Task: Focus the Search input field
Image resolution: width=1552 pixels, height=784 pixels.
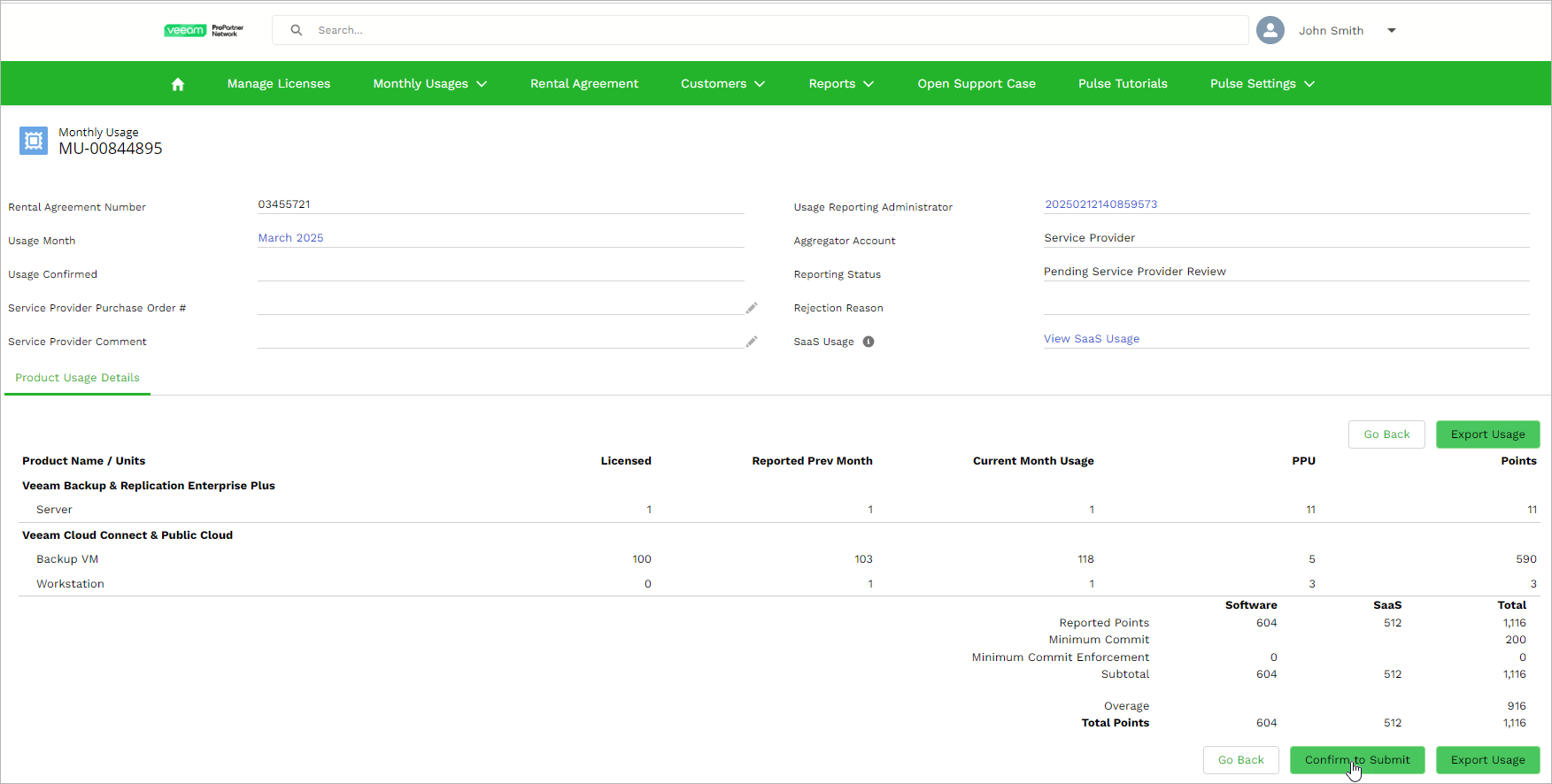Action: coord(761,30)
